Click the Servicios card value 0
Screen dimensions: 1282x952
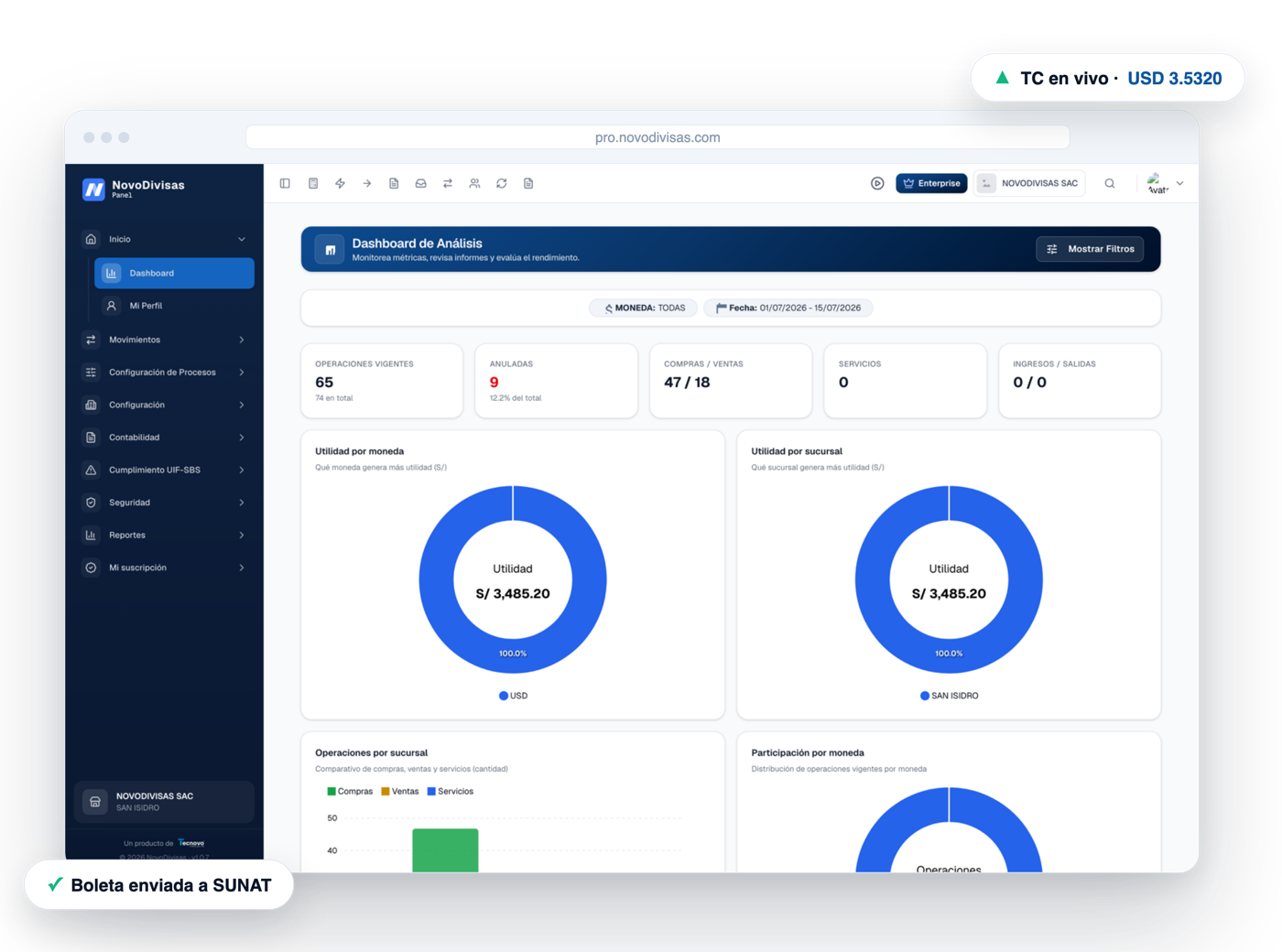pos(843,383)
